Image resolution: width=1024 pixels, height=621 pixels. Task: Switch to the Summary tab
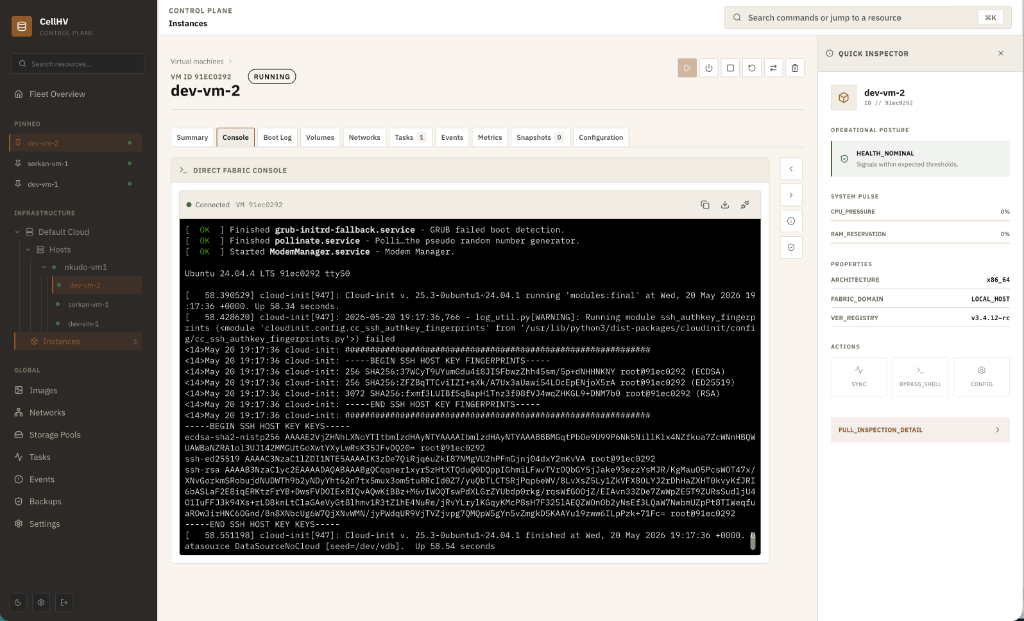pos(192,137)
